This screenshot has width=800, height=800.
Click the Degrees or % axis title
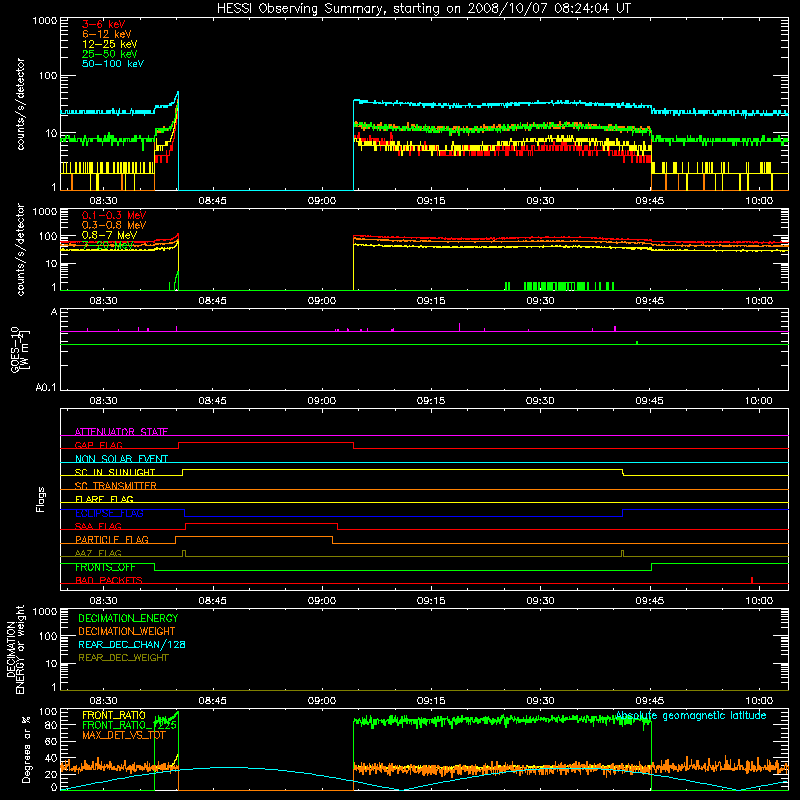click(26, 749)
